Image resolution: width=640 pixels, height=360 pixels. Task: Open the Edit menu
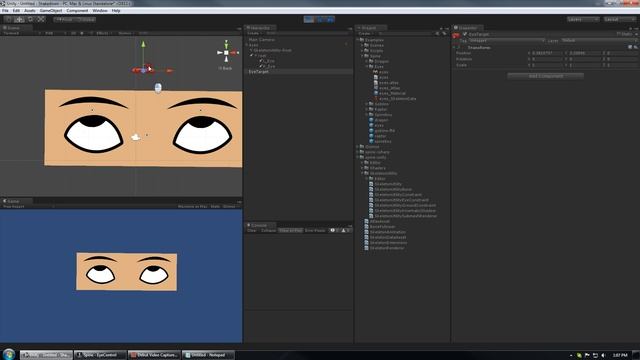pyautogui.click(x=16, y=11)
